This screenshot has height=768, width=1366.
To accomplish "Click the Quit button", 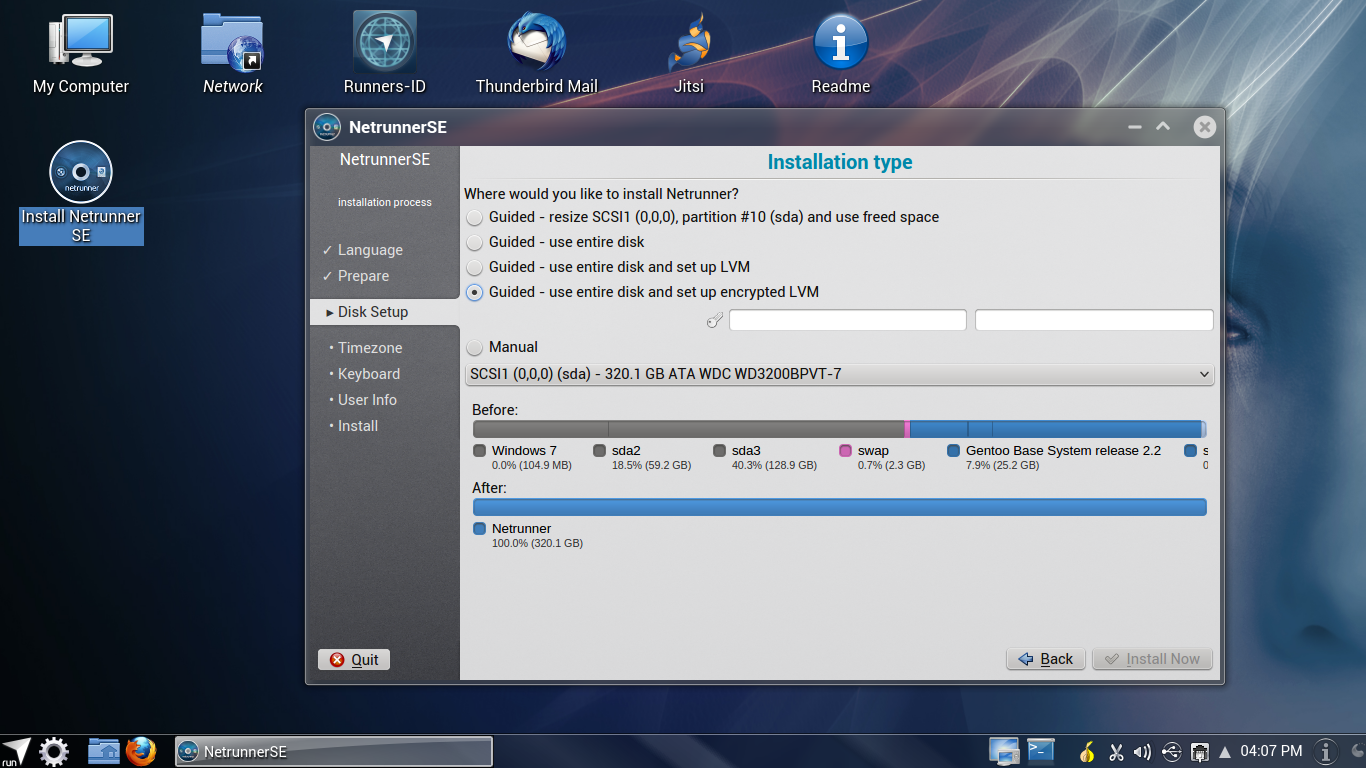I will coord(353,659).
